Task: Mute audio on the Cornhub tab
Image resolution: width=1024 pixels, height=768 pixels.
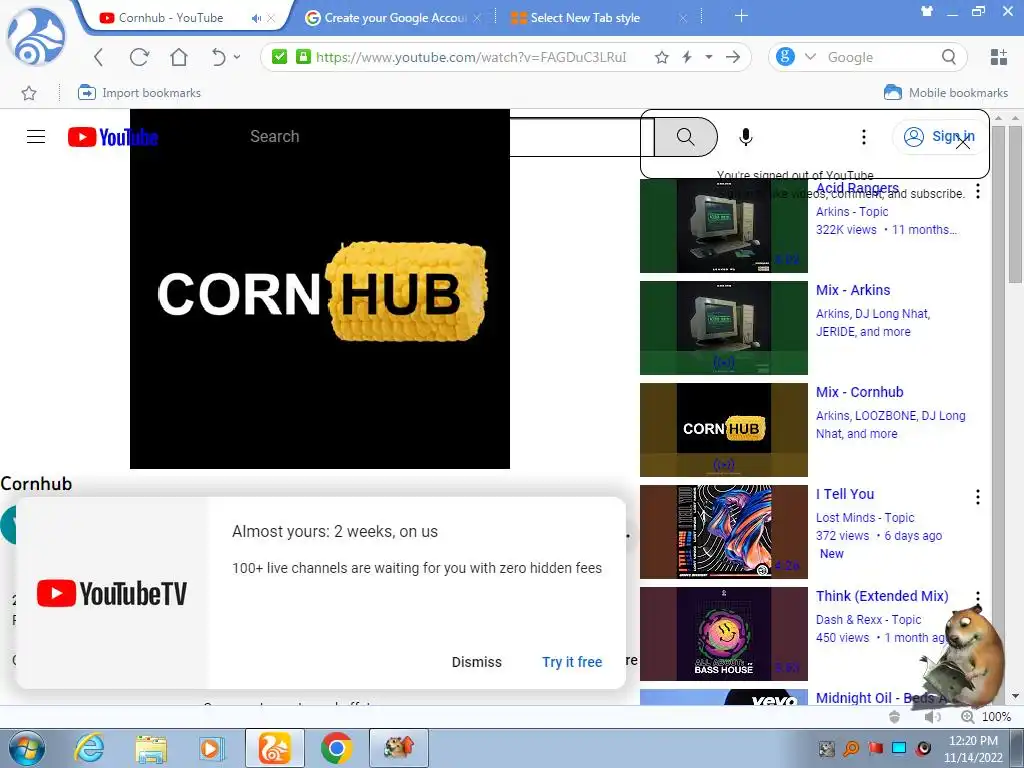Action: coord(257,18)
